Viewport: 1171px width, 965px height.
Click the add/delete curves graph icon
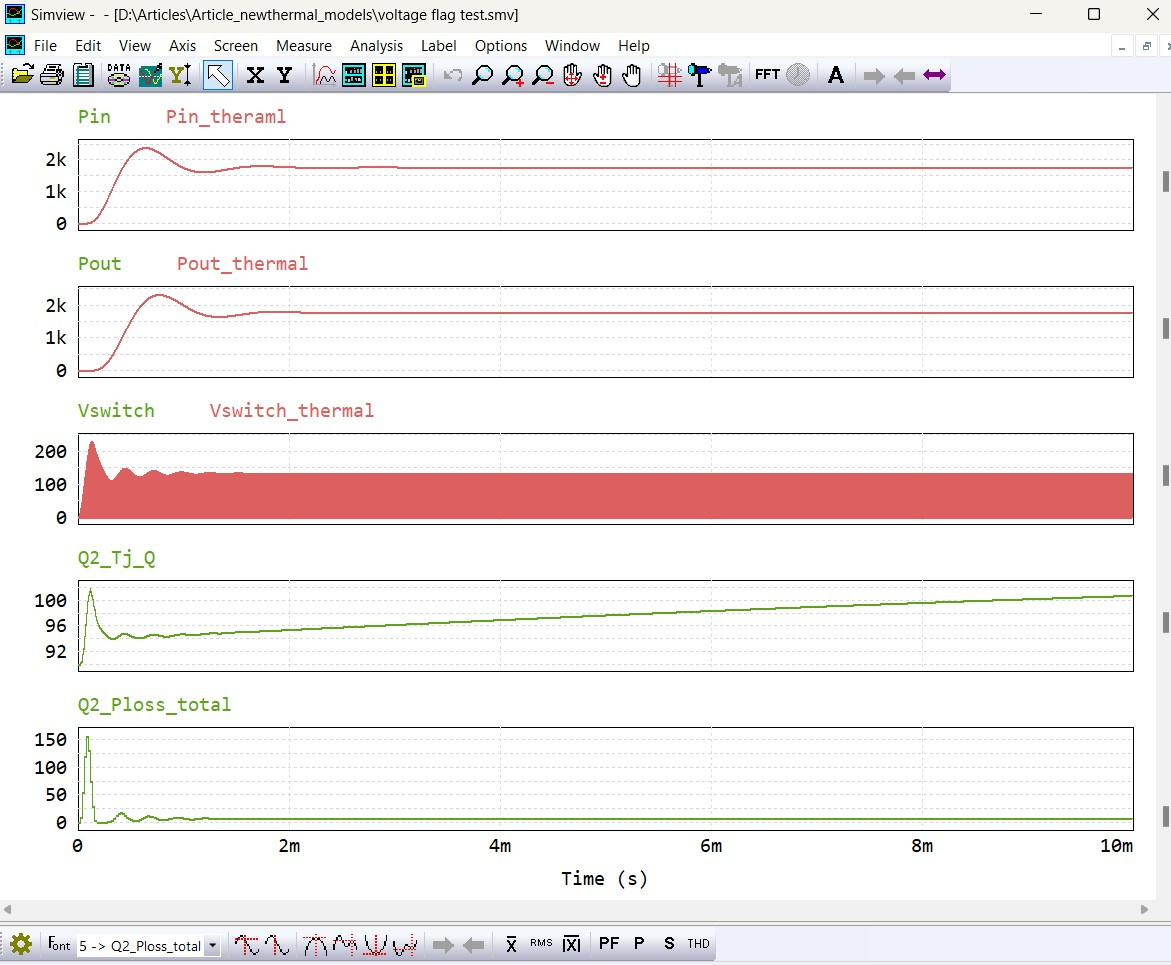tap(150, 75)
